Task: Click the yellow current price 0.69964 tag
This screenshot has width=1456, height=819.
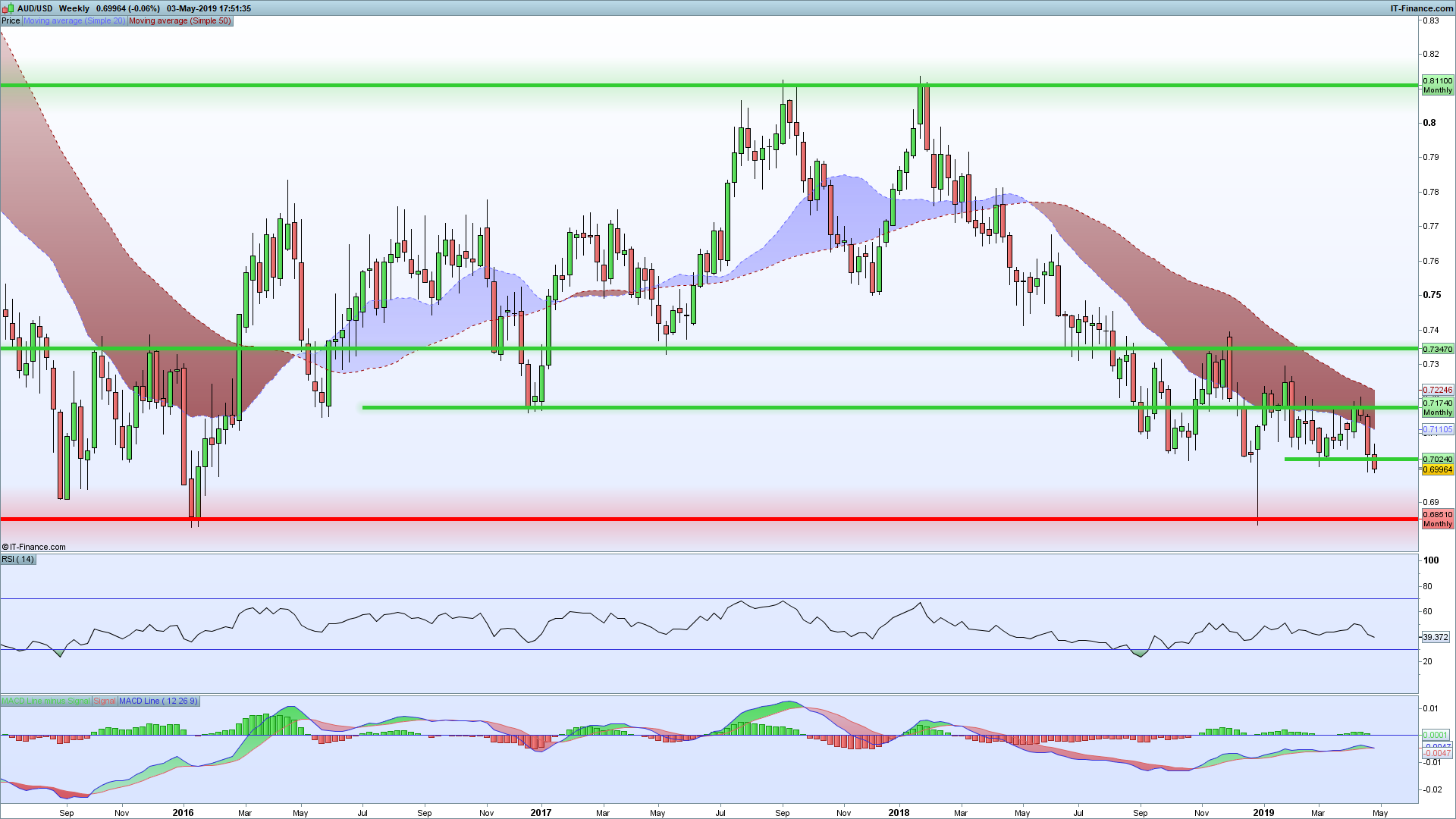Action: tap(1437, 470)
